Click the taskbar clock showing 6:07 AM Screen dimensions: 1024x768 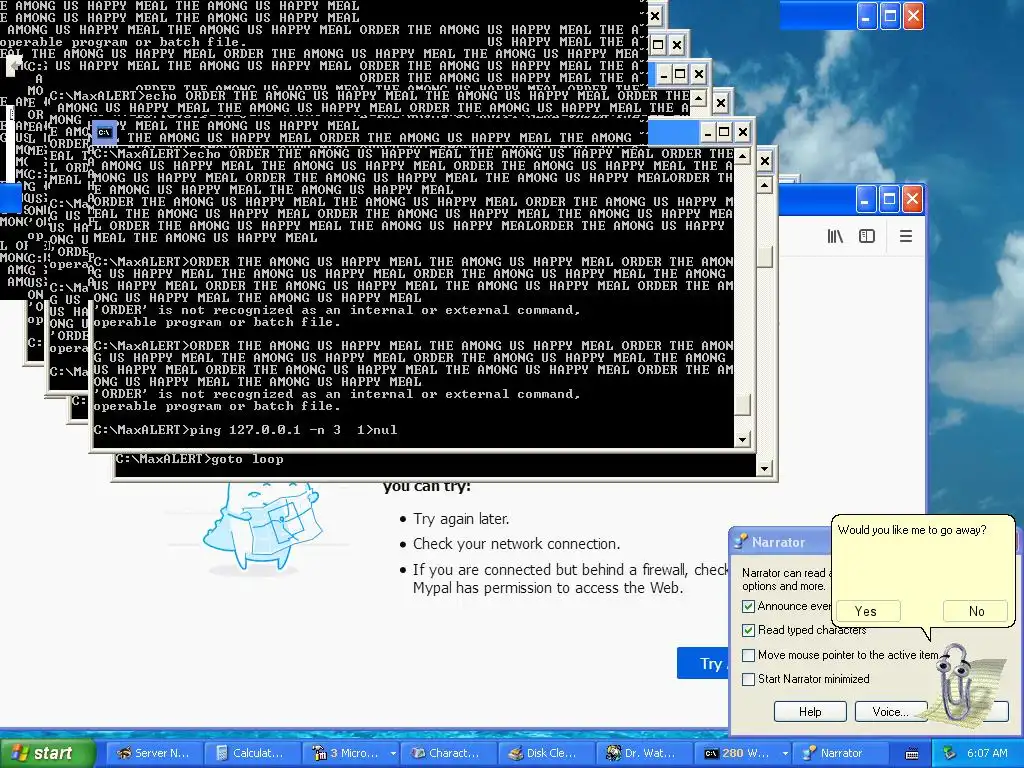pos(987,753)
